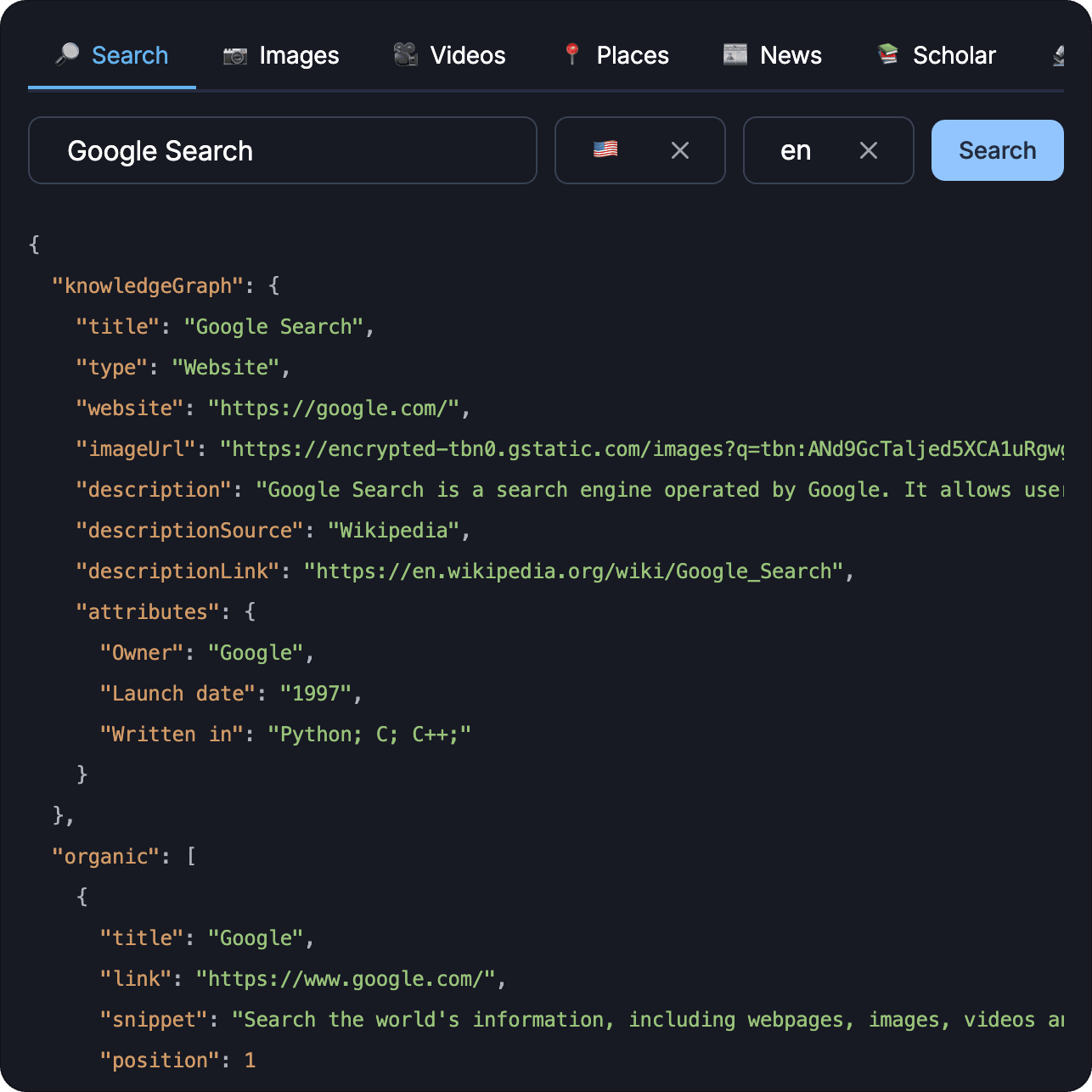1092x1092 pixels.
Task: Click the blue Search button
Action: [x=998, y=150]
